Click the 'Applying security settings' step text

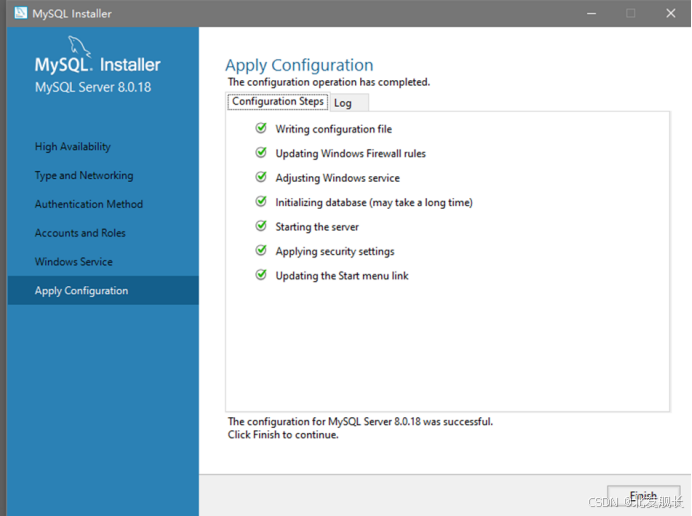335,251
